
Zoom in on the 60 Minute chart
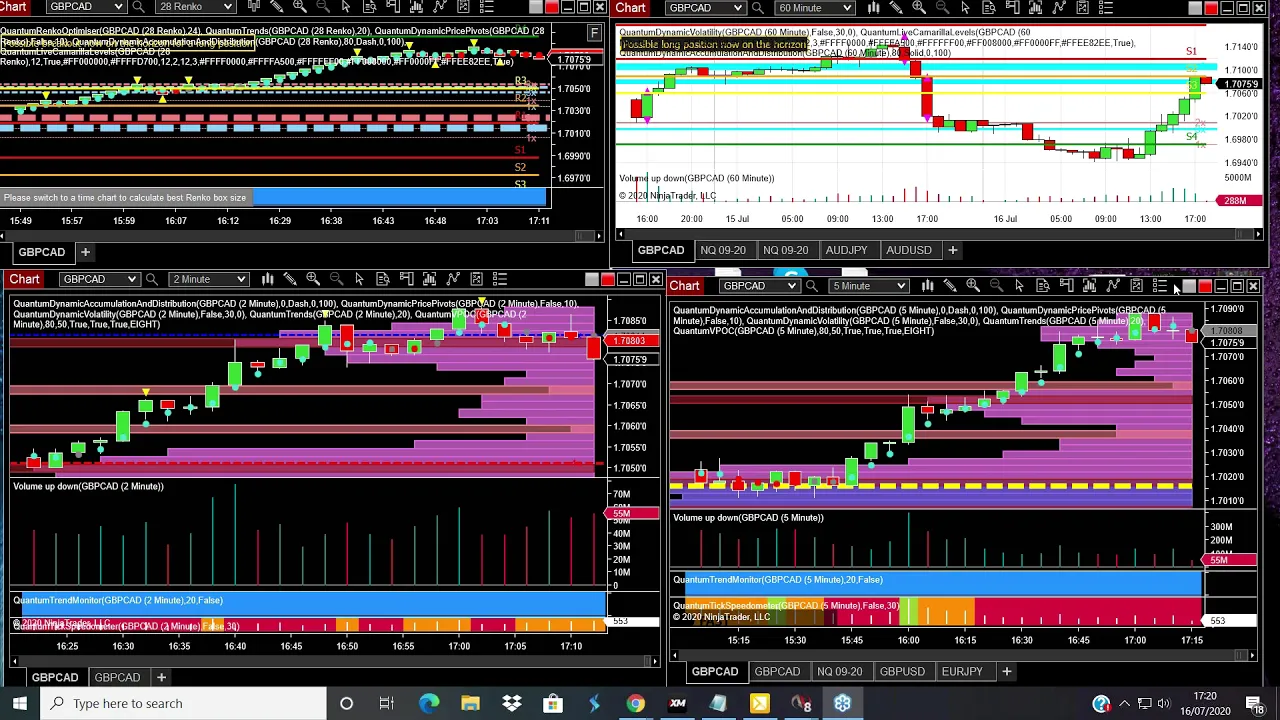(919, 8)
